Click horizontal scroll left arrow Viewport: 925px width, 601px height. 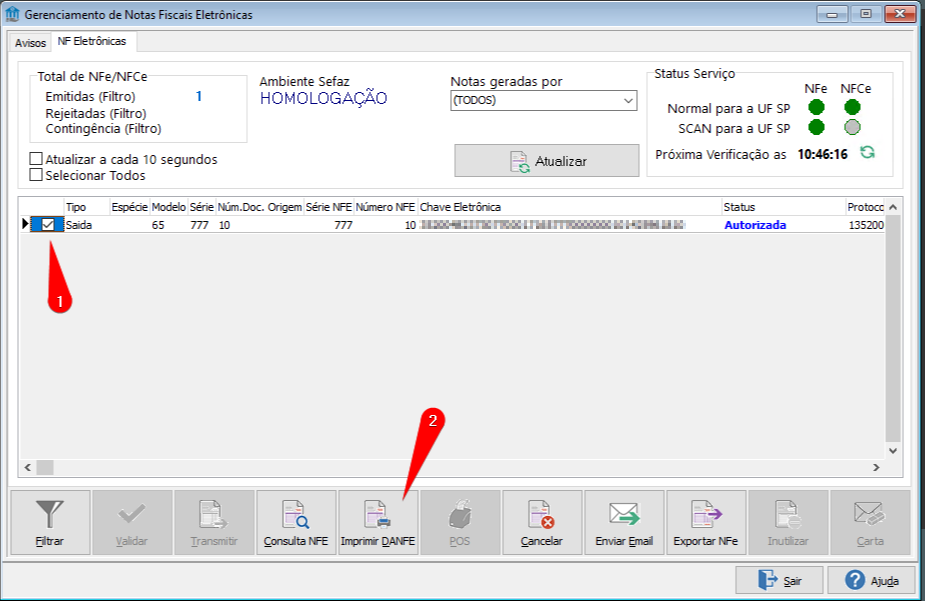[28, 467]
